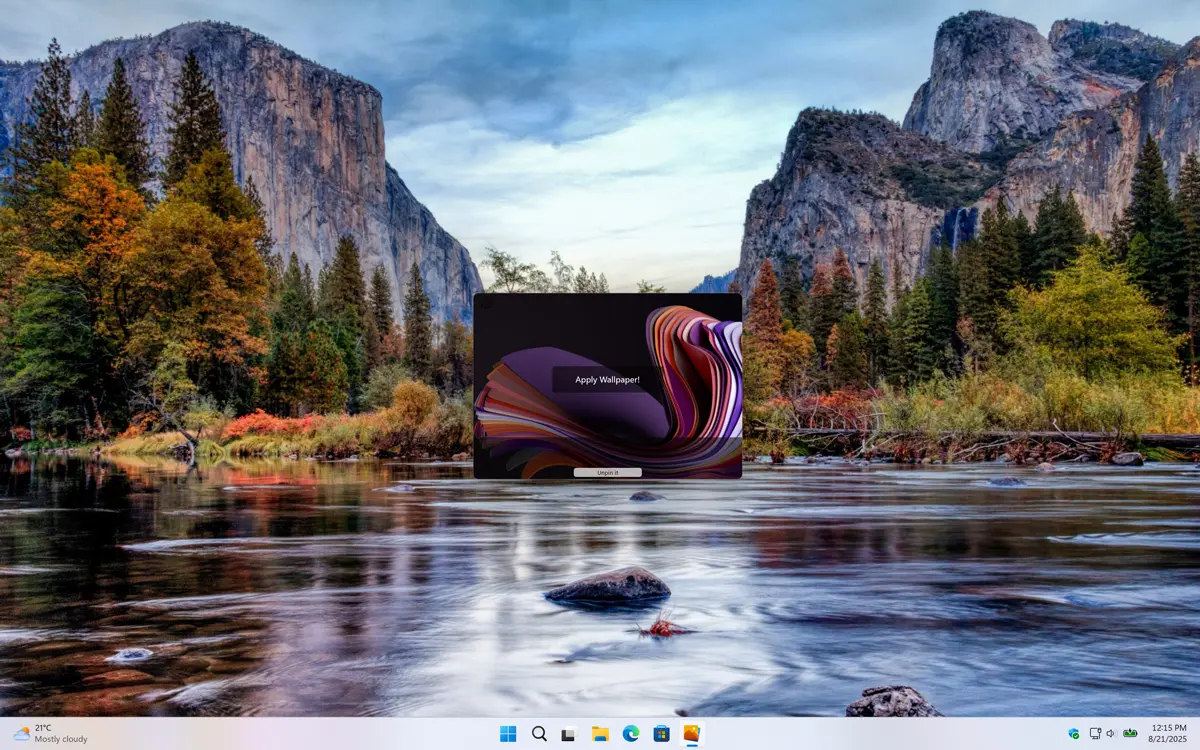This screenshot has width=1200, height=750.
Task: Click the Apply Wallpaper! button
Action: [607, 380]
